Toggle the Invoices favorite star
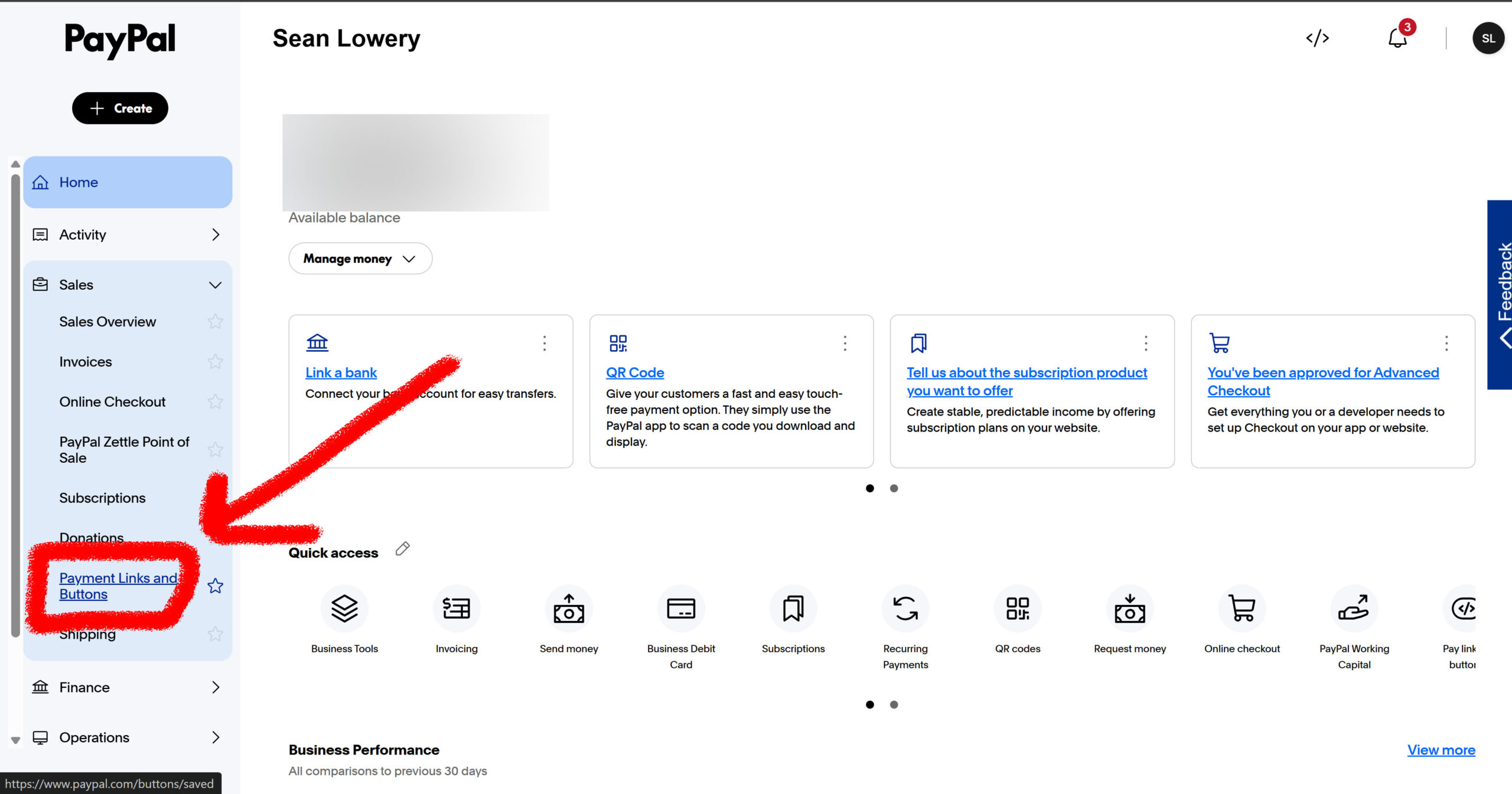The image size is (1512, 794). click(216, 361)
